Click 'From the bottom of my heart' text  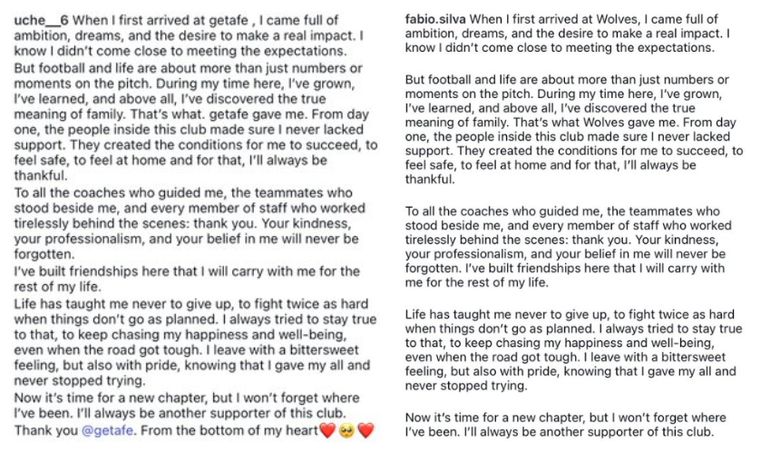click(x=231, y=431)
